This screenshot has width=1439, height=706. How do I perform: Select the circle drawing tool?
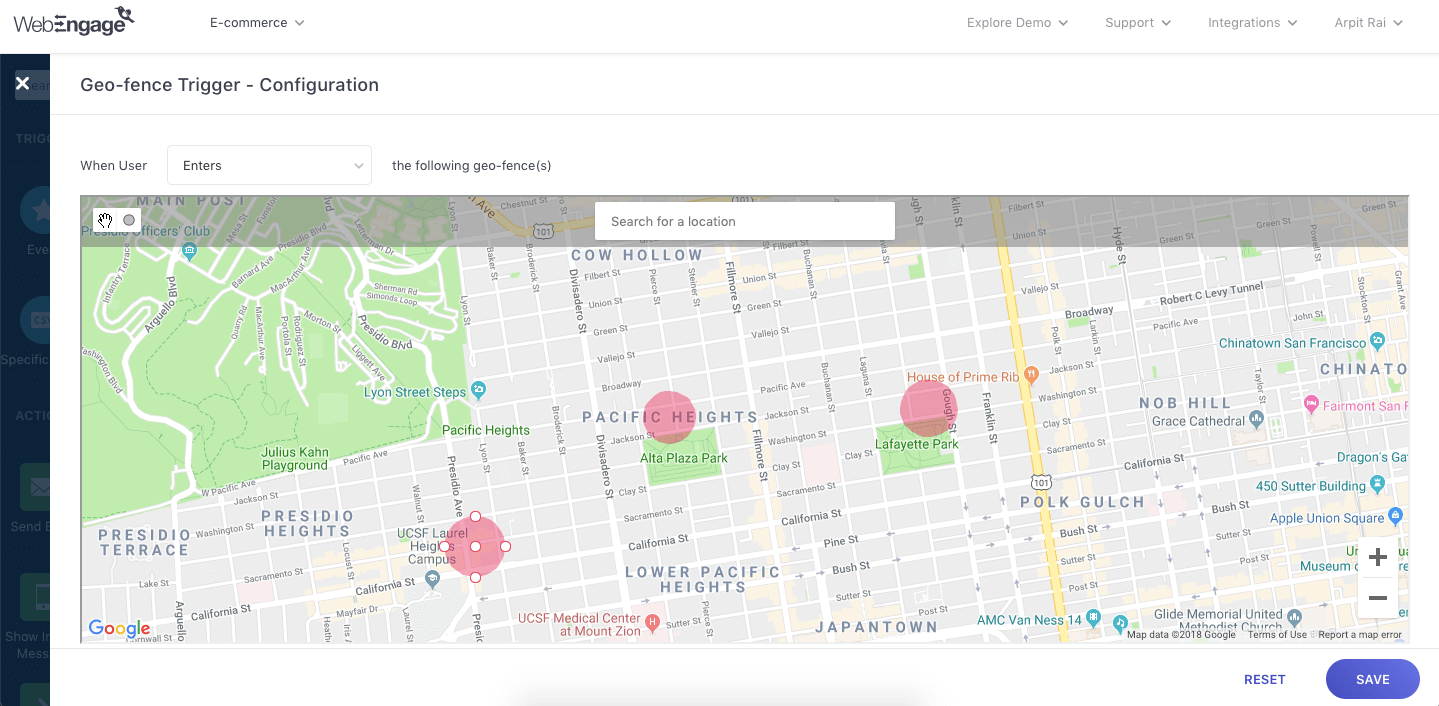click(129, 220)
